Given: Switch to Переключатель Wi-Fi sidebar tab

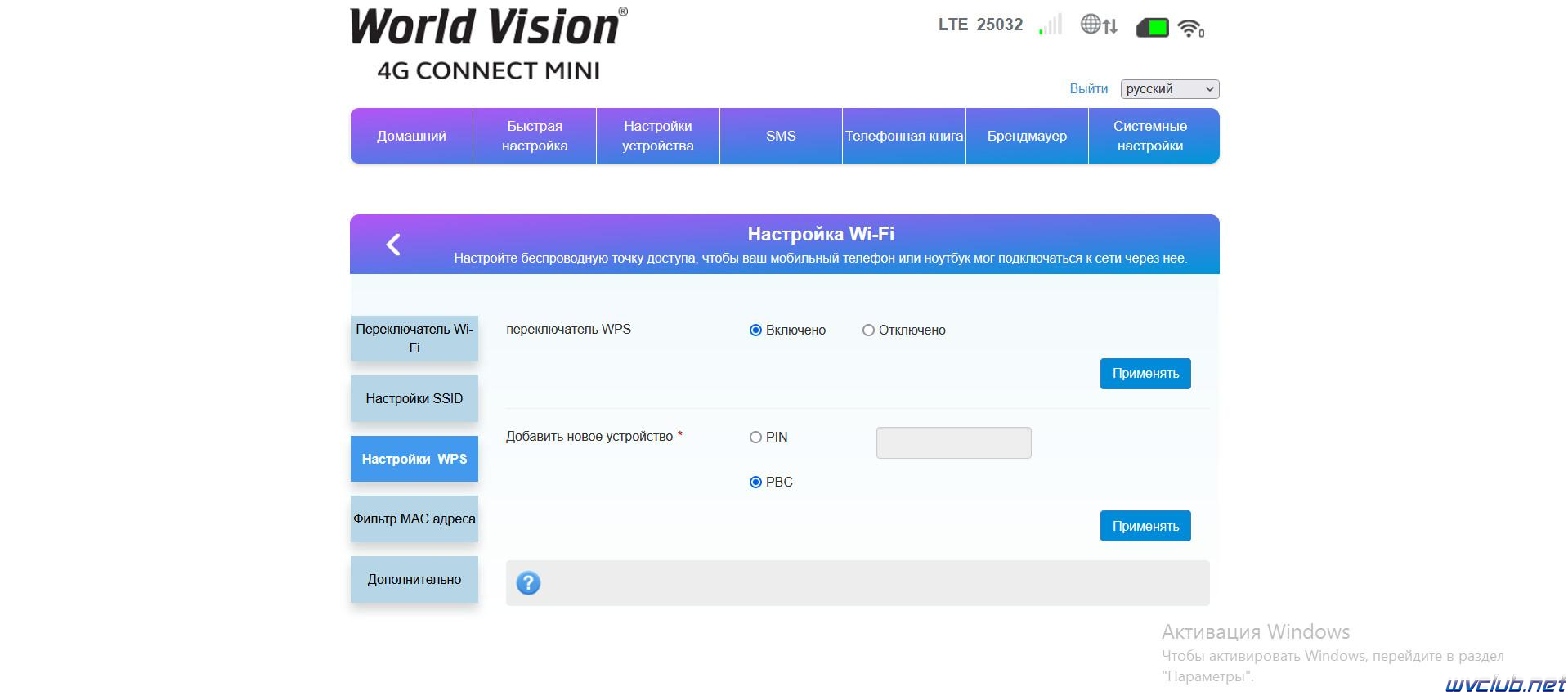Looking at the screenshot, I should coord(414,339).
